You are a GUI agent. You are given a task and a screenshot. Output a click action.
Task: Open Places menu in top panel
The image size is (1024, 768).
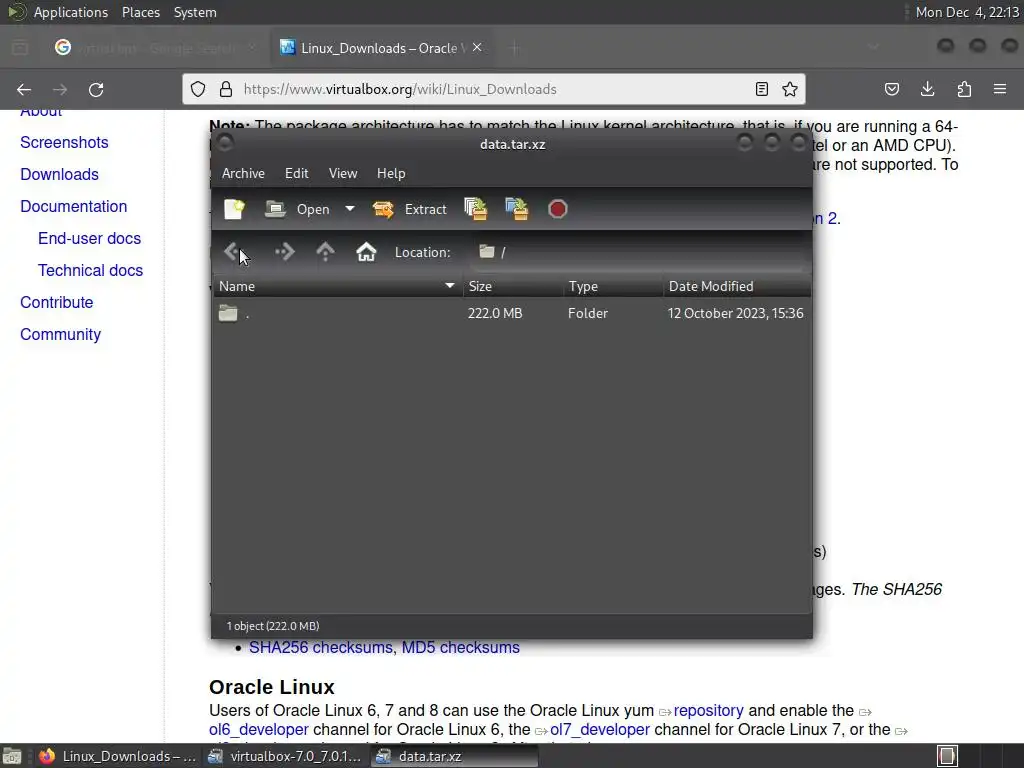tap(141, 12)
